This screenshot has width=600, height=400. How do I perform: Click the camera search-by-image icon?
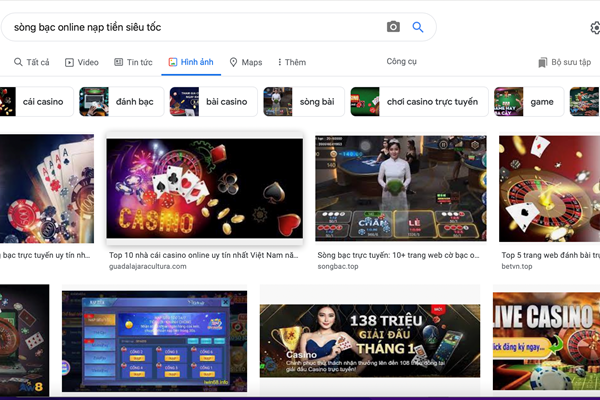pyautogui.click(x=393, y=27)
